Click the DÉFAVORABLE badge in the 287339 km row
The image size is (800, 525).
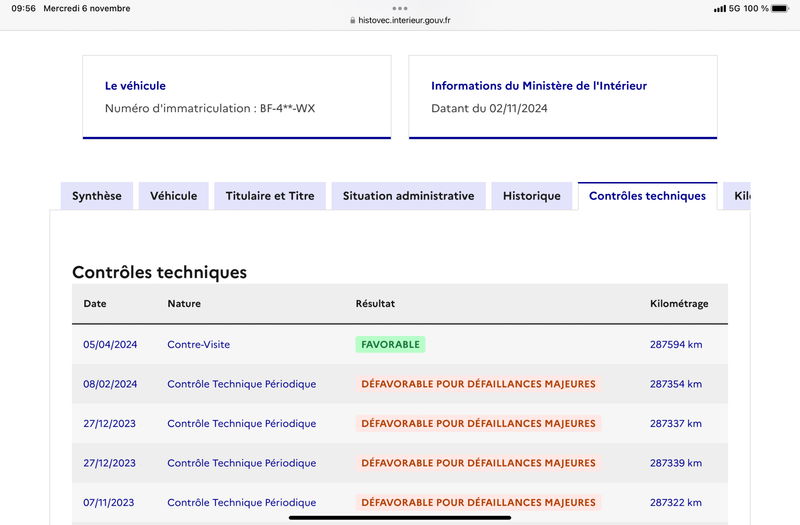479,463
